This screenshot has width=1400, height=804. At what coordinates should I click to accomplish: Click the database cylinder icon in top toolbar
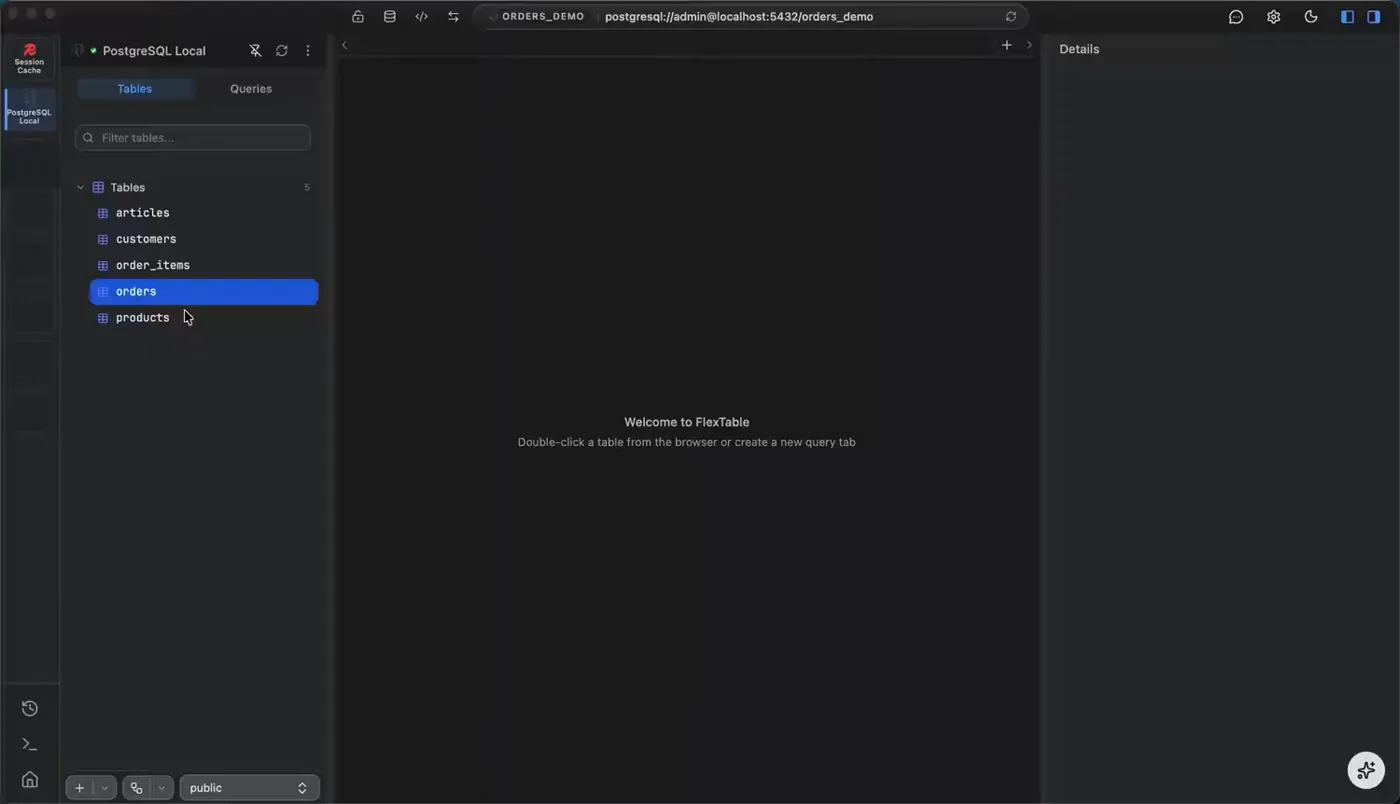(x=390, y=17)
